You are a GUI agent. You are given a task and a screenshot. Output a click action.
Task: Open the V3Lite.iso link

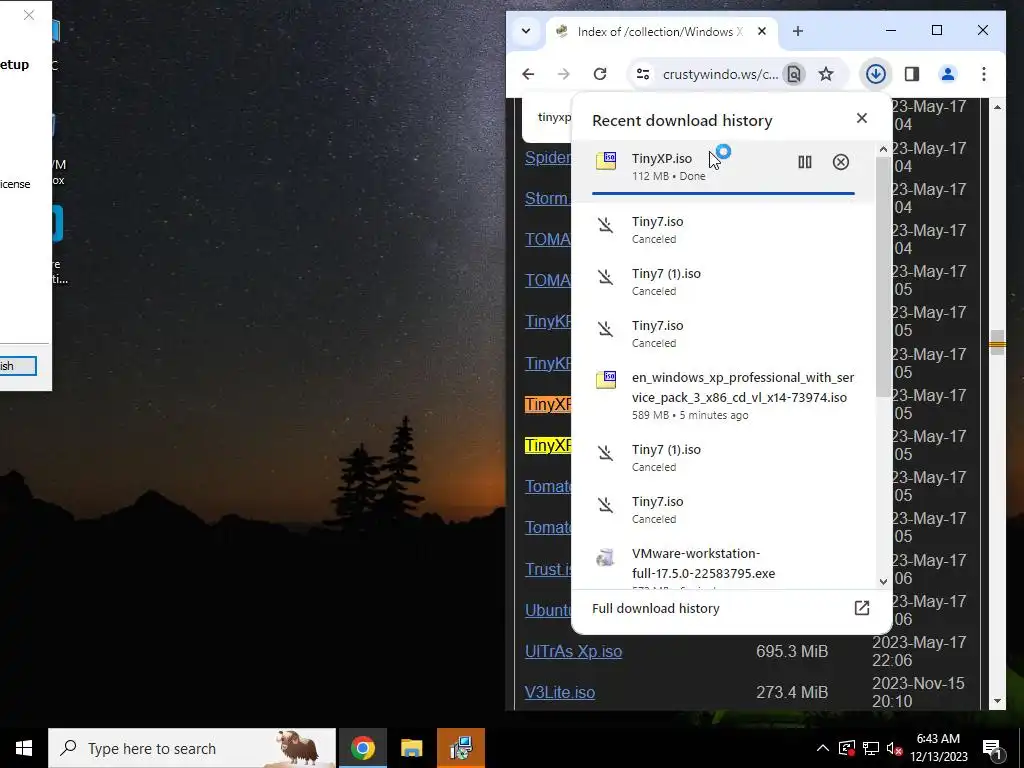559,692
